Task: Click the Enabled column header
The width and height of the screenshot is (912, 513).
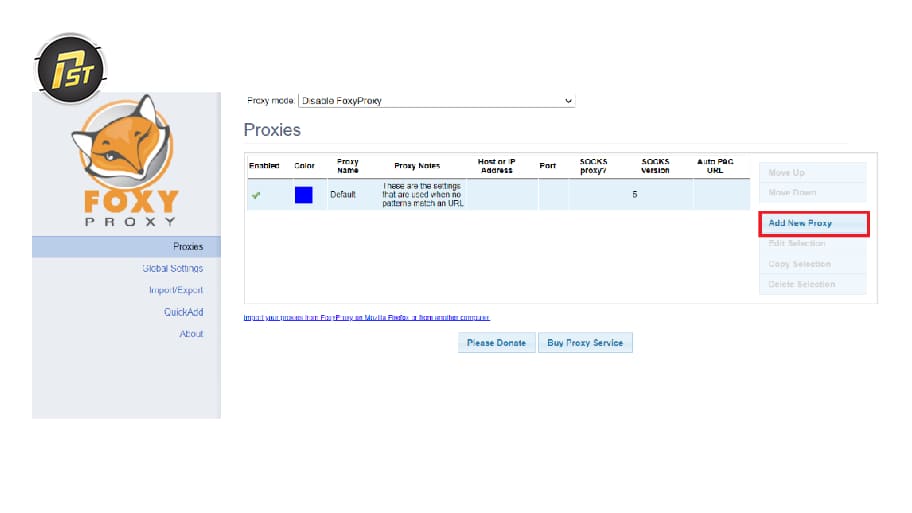Action: pos(264,166)
